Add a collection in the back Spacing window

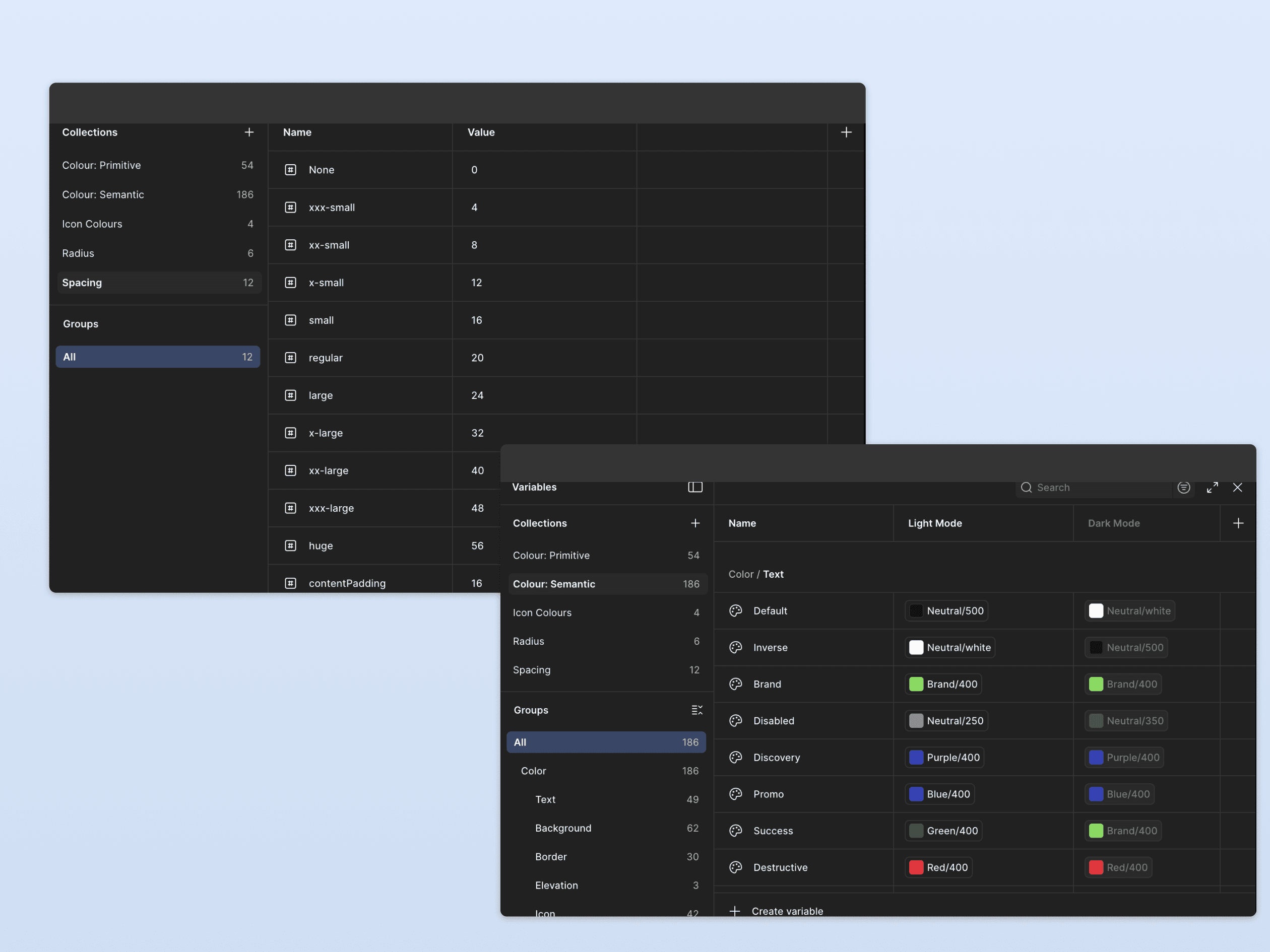[248, 132]
